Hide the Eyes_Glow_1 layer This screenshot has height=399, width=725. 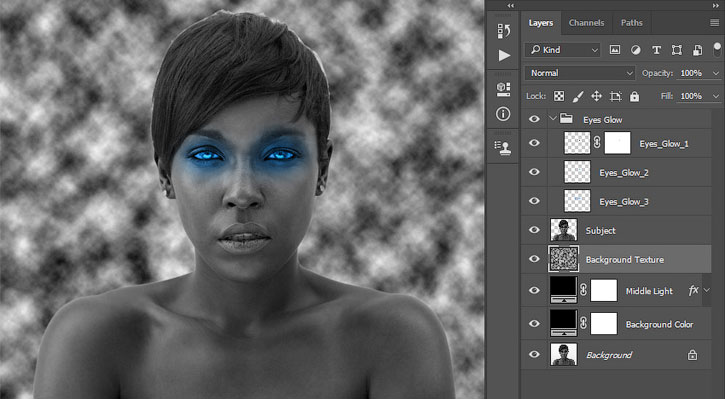pos(534,143)
